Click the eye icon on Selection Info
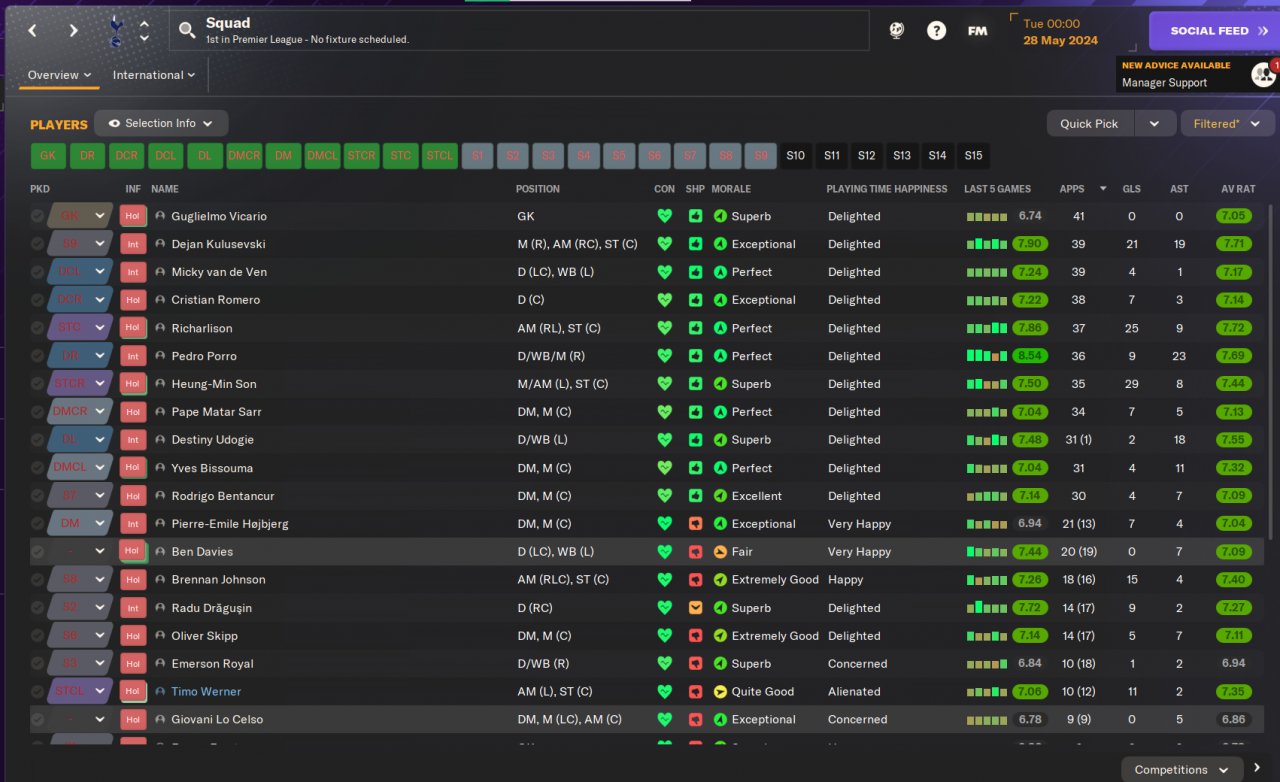The image size is (1280, 782). 114,124
